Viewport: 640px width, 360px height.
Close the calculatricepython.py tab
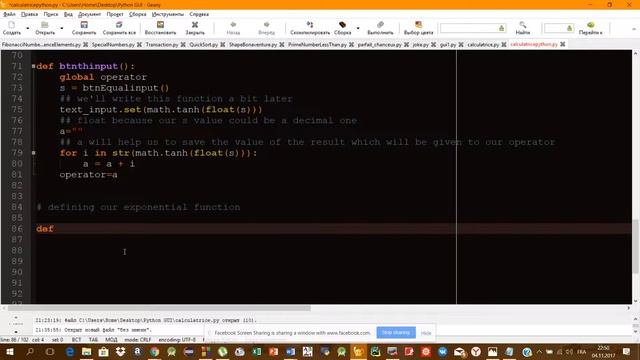point(562,44)
